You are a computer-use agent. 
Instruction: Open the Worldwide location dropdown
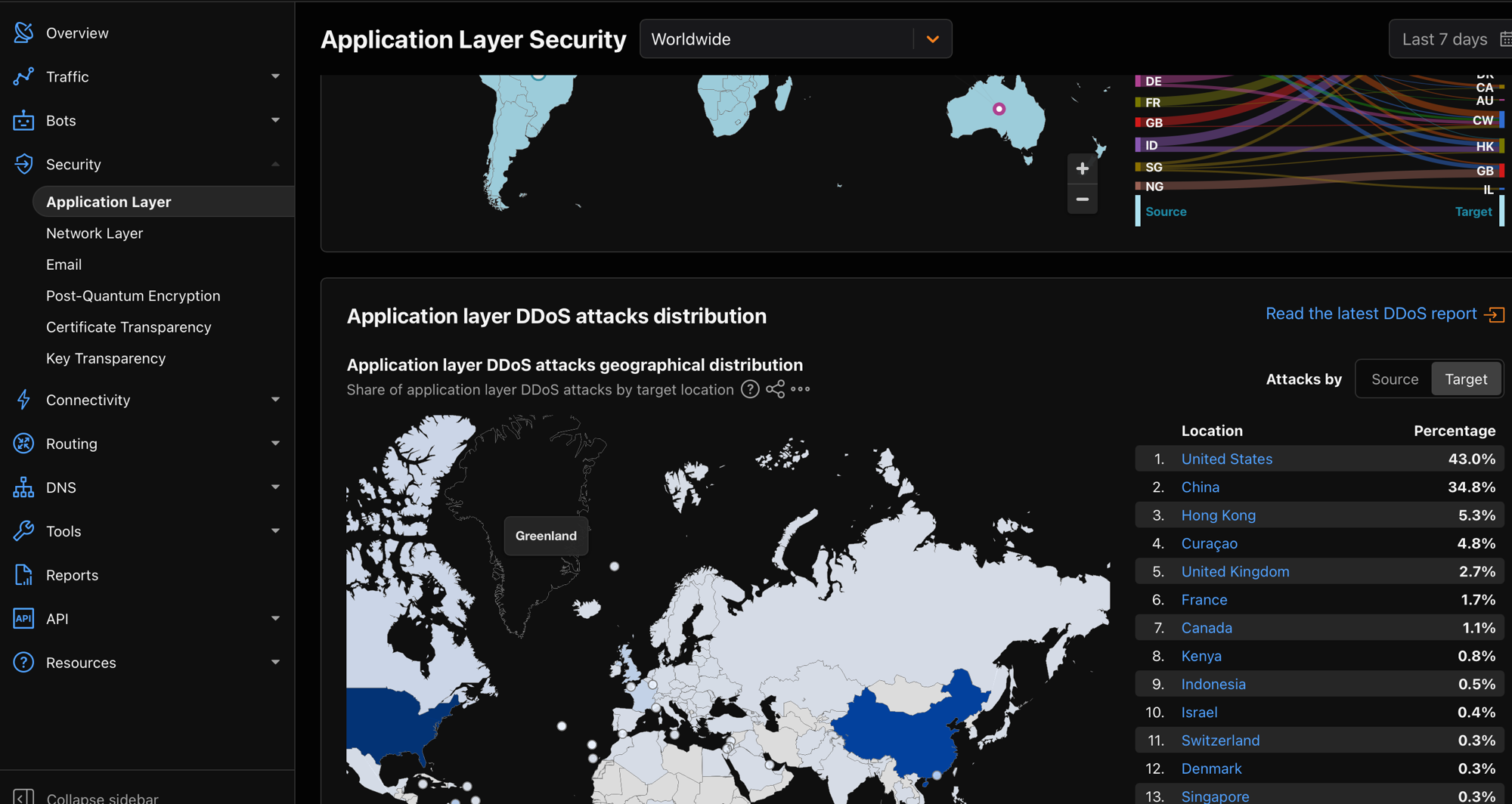(x=795, y=39)
